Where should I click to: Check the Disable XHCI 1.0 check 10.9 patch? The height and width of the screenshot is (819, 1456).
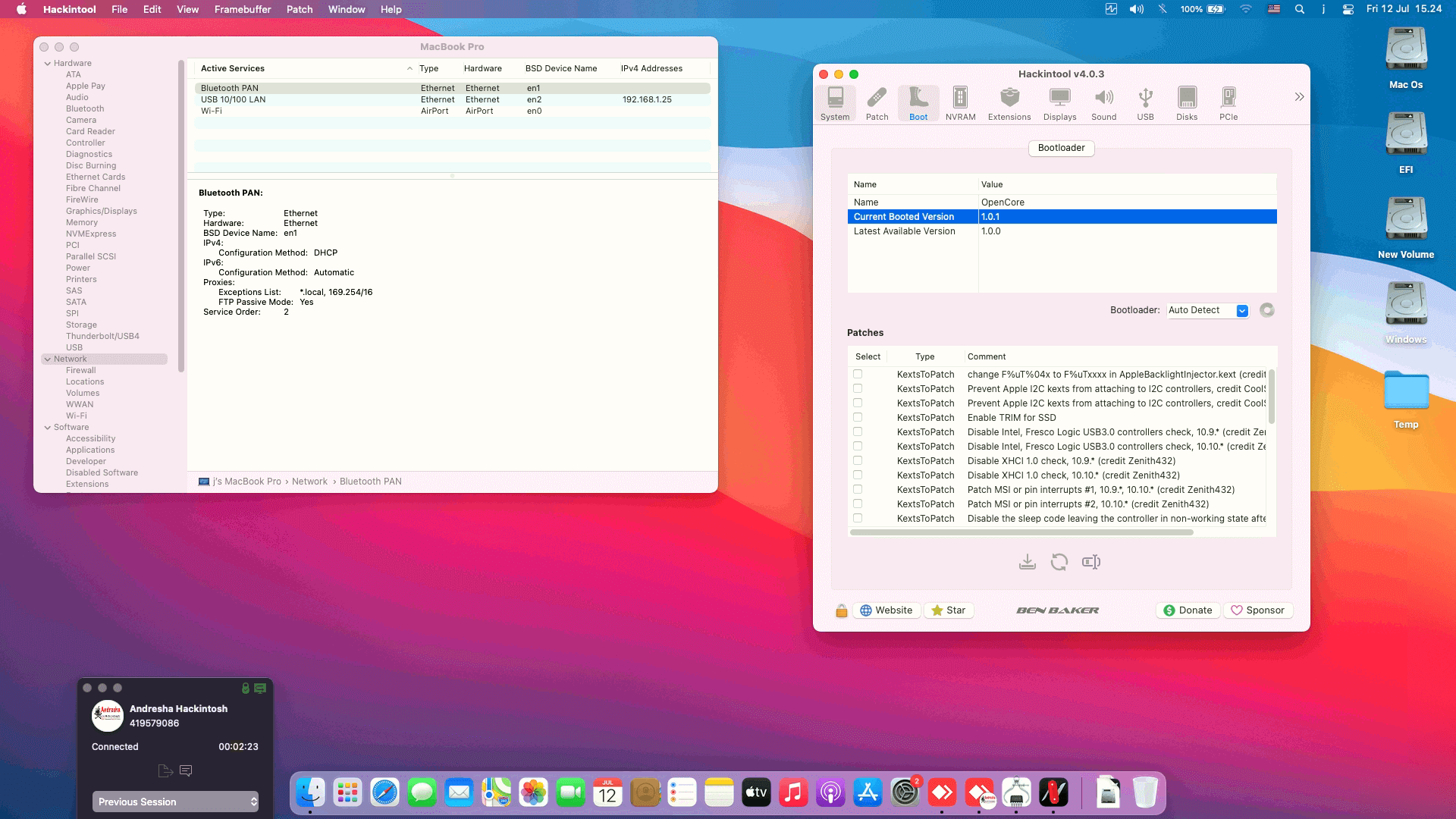click(x=858, y=460)
